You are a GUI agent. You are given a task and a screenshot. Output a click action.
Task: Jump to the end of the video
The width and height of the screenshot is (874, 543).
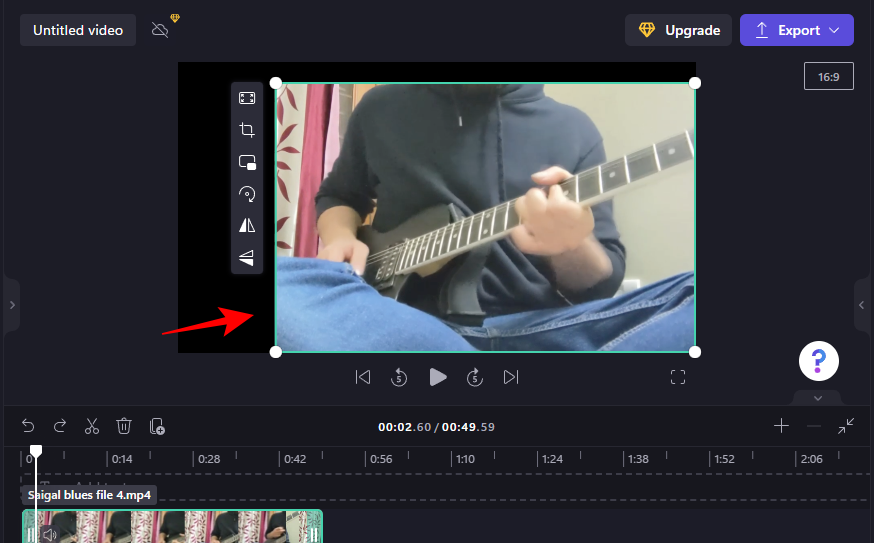pos(511,377)
